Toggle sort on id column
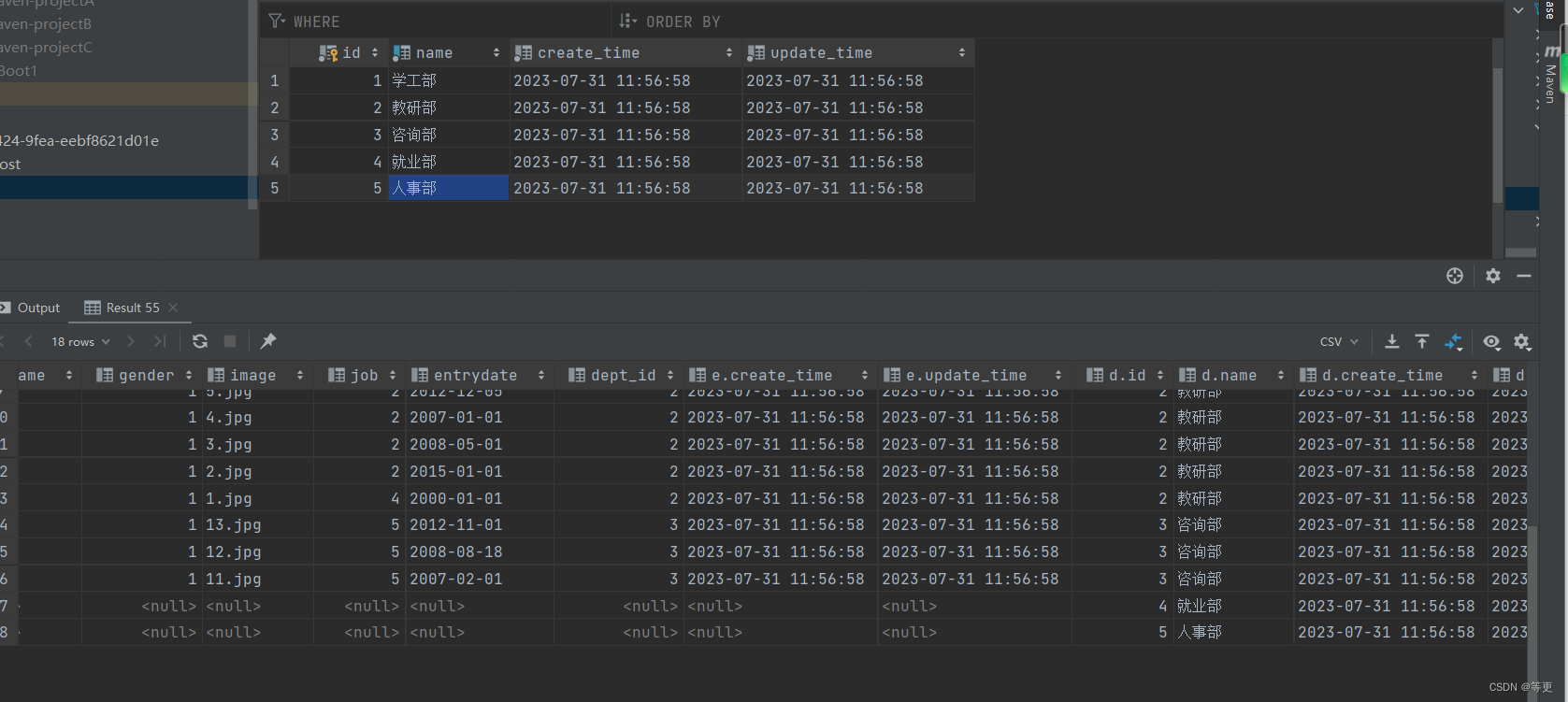 tap(375, 53)
